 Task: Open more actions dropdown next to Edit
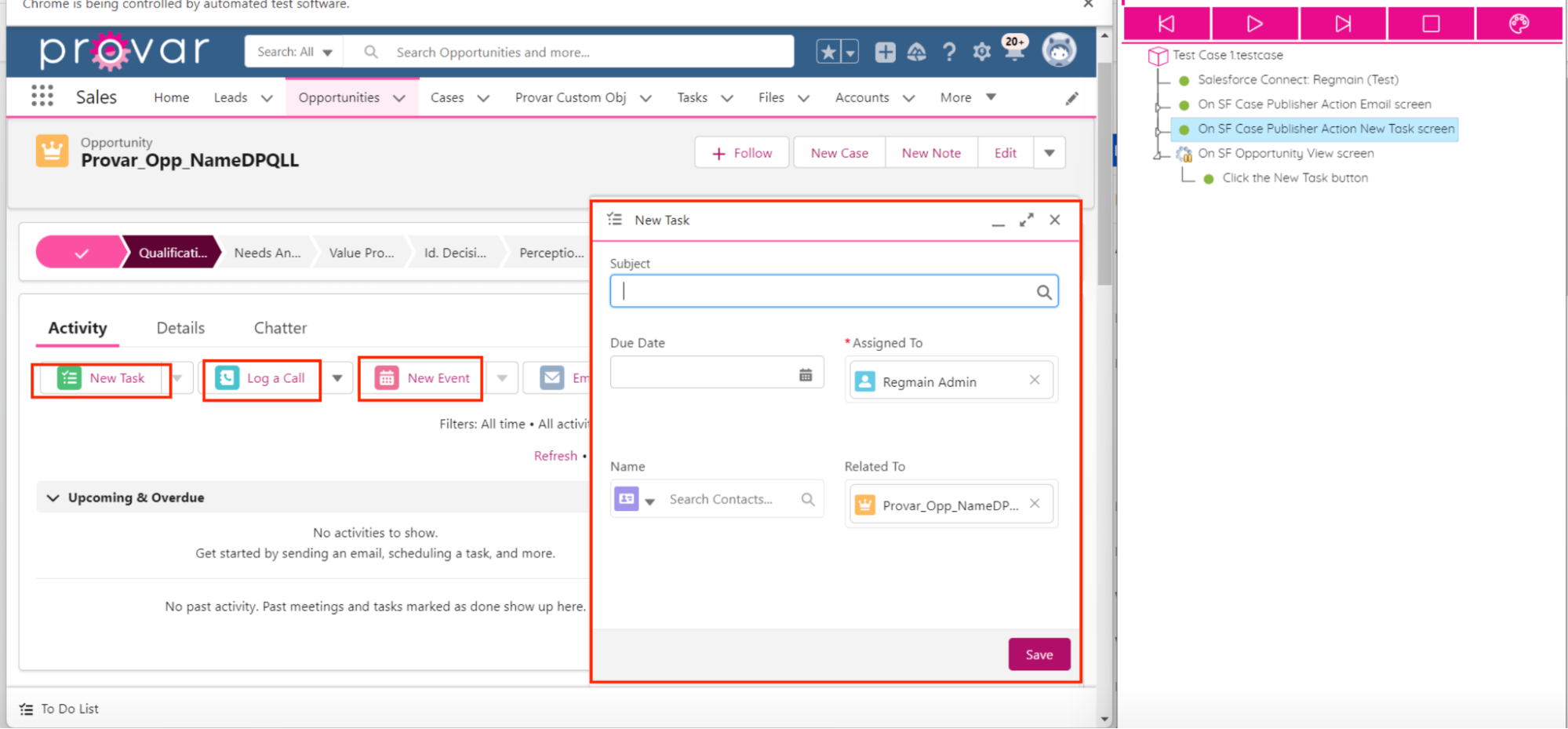tap(1050, 152)
